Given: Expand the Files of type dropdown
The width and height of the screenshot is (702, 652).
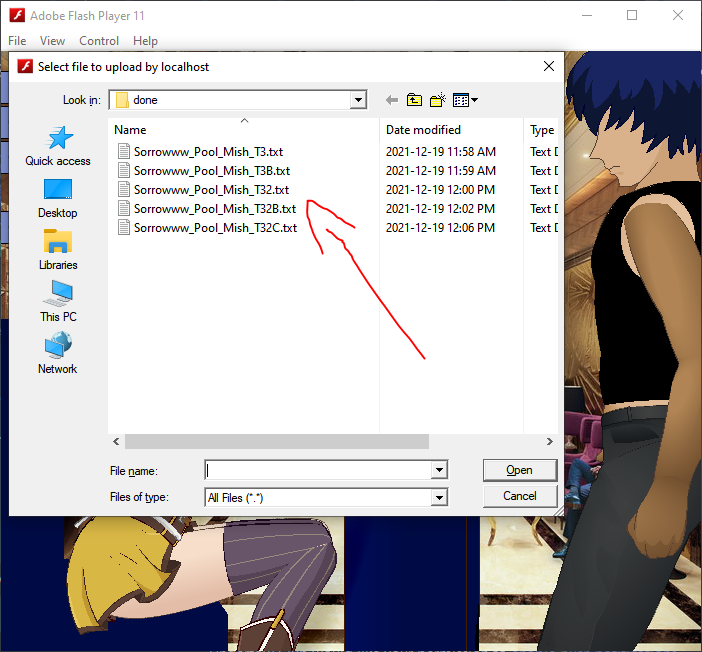Looking at the screenshot, I should pyautogui.click(x=438, y=497).
